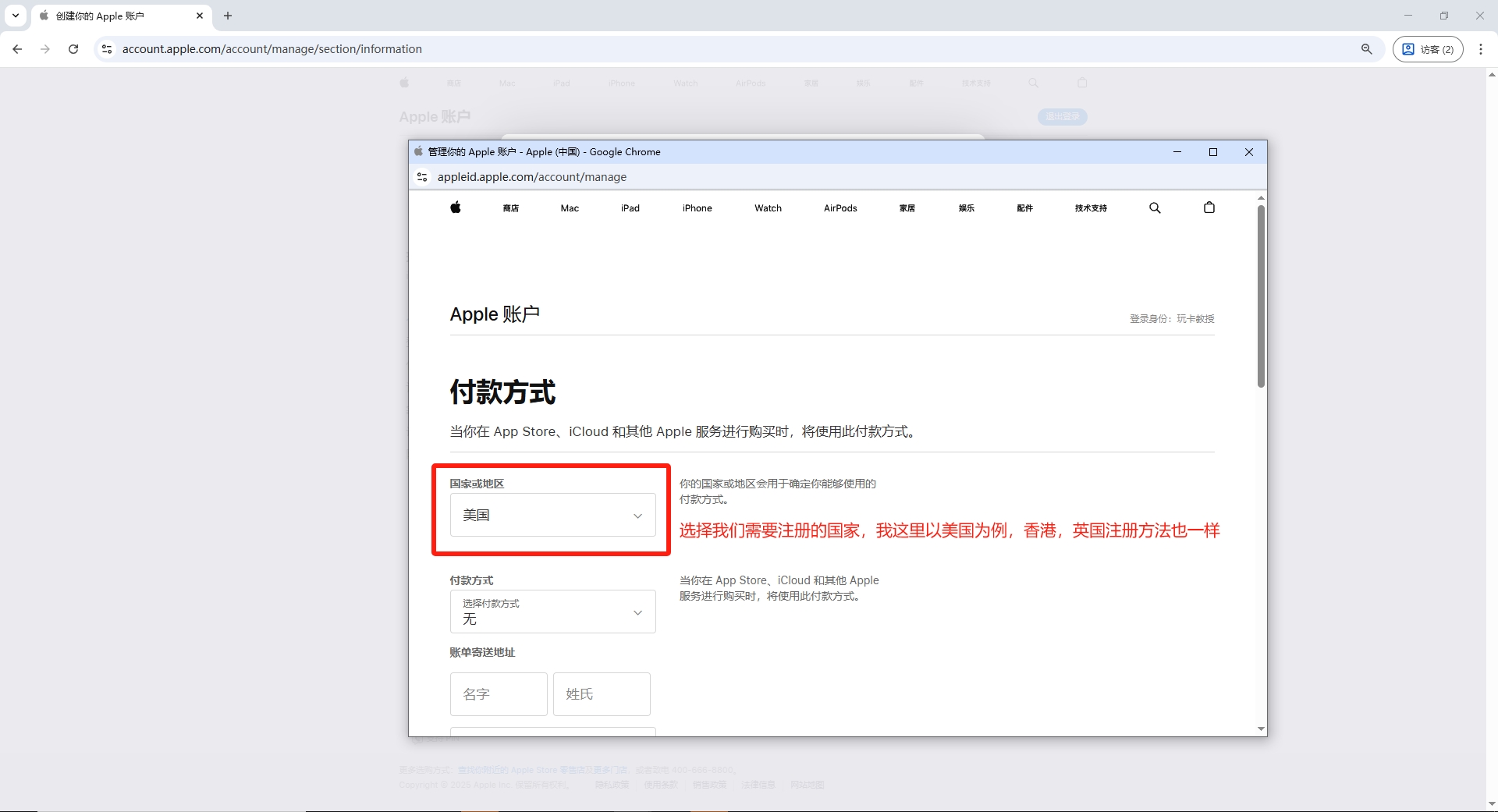The height and width of the screenshot is (812, 1498).
Task: Open AirPods menu in popup window
Action: 840,208
